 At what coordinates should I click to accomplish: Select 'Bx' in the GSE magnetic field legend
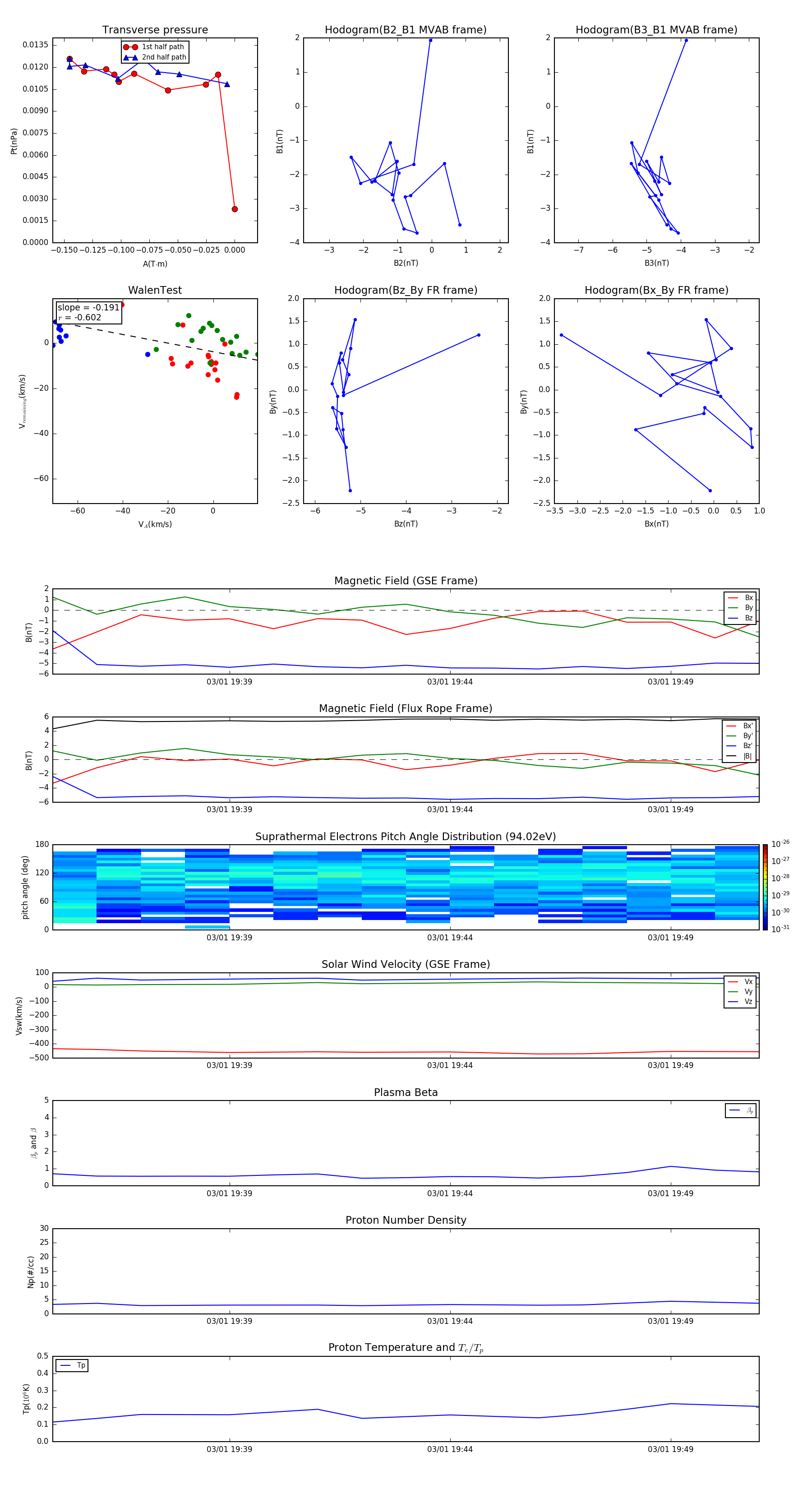coord(740,598)
